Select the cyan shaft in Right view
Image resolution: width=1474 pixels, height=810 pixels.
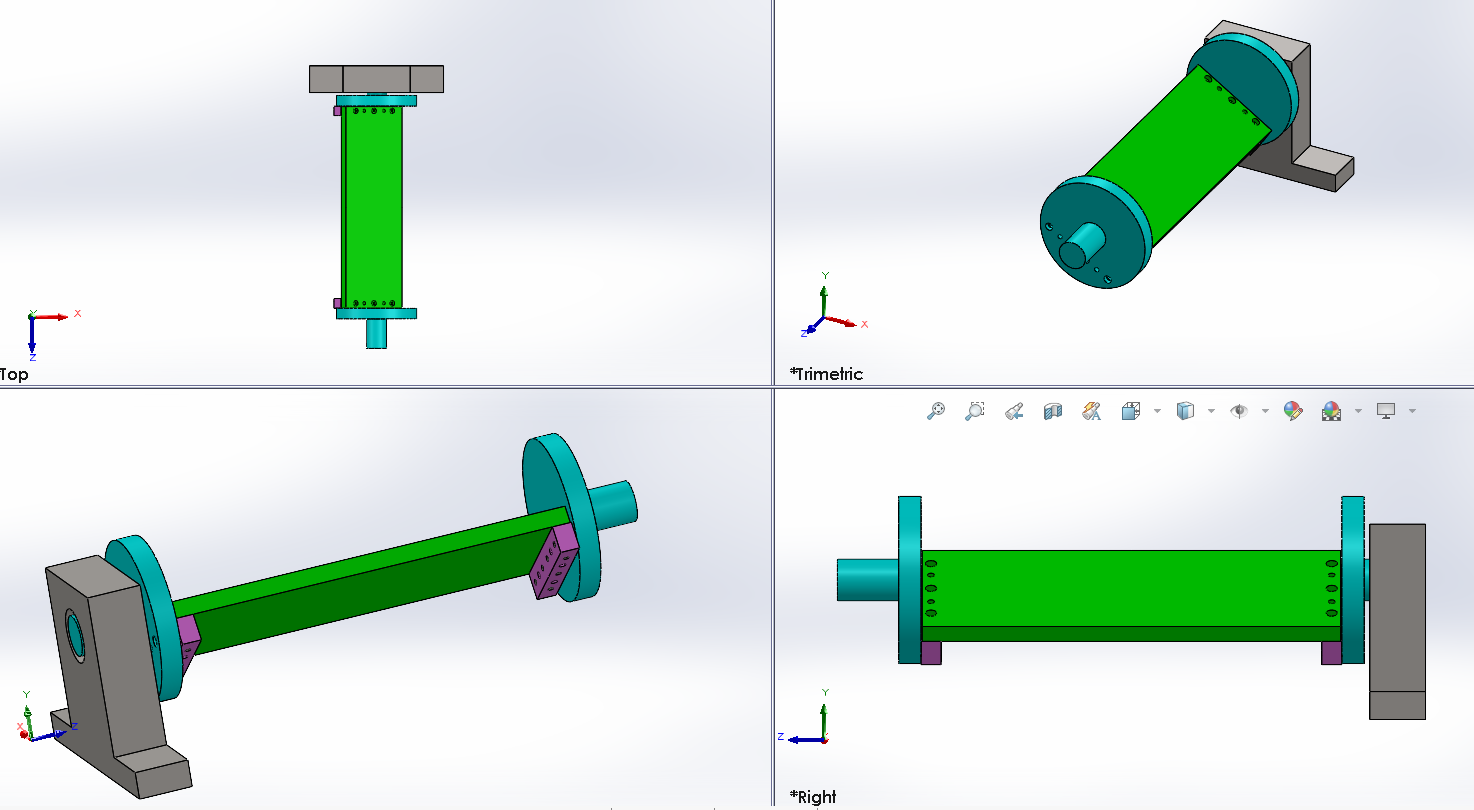pos(868,579)
